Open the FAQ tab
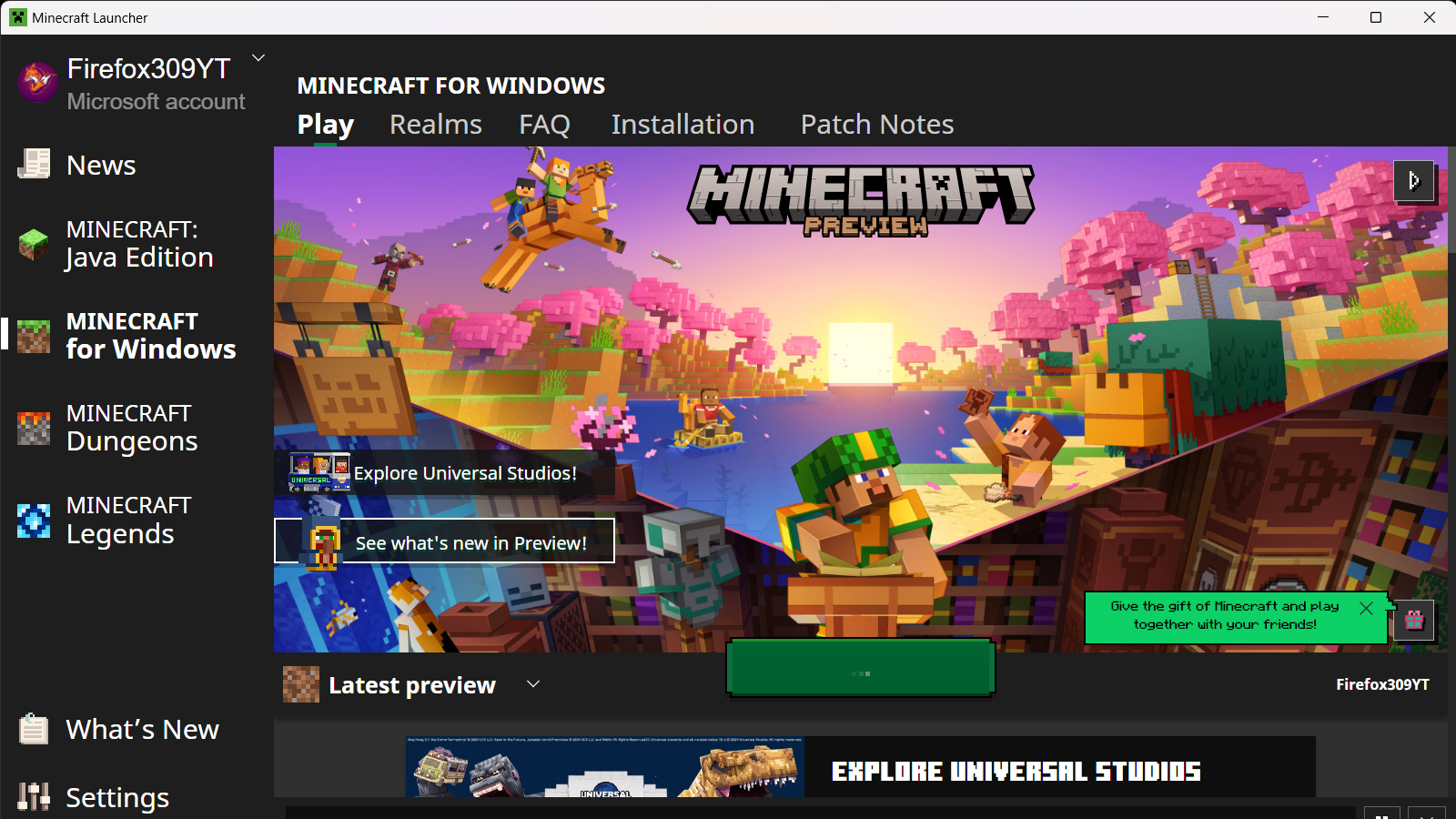 (544, 125)
